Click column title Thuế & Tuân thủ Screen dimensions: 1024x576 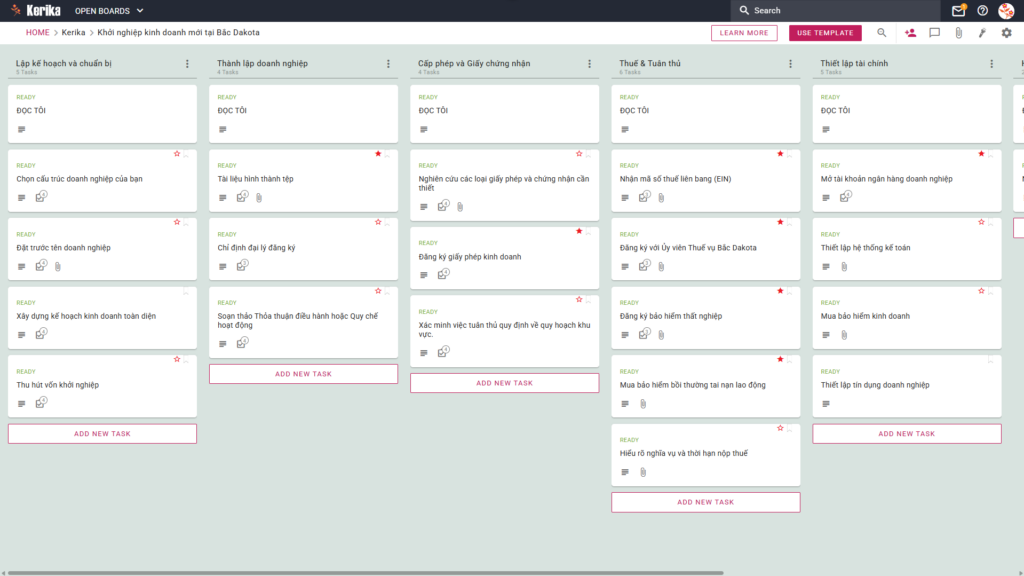(x=650, y=63)
